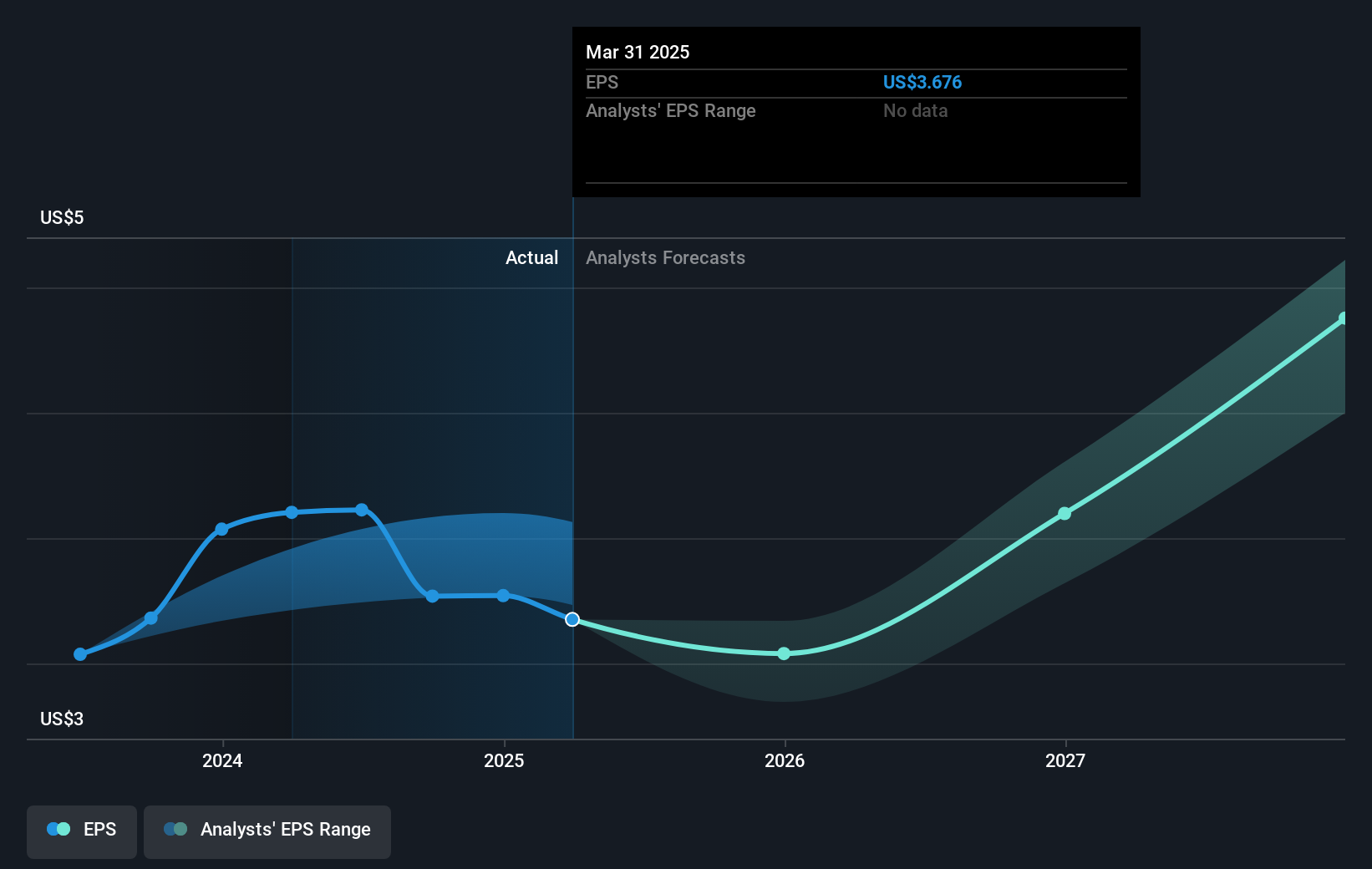
Task: Click the 'EPS' row label in tooltip
Action: tap(602, 82)
